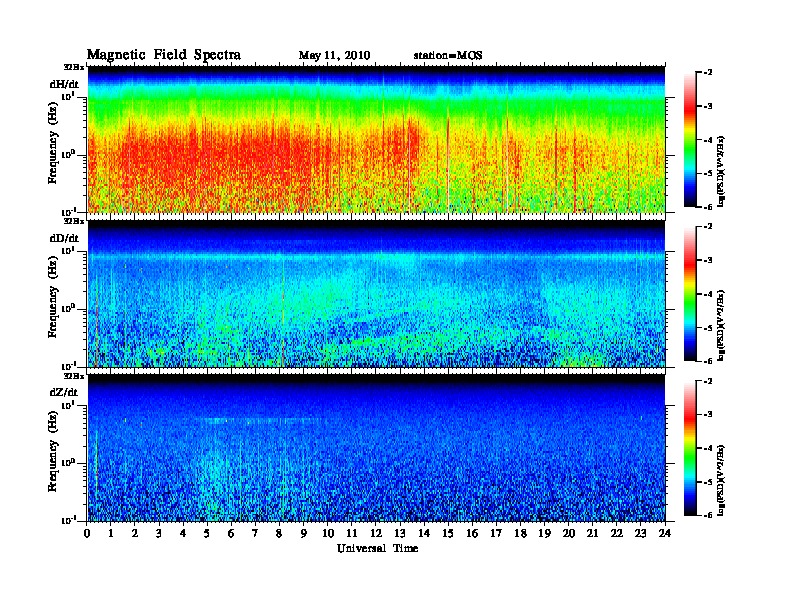This screenshot has width=792, height=612.
Task: Click the dH/dt panel label
Action: (64, 84)
